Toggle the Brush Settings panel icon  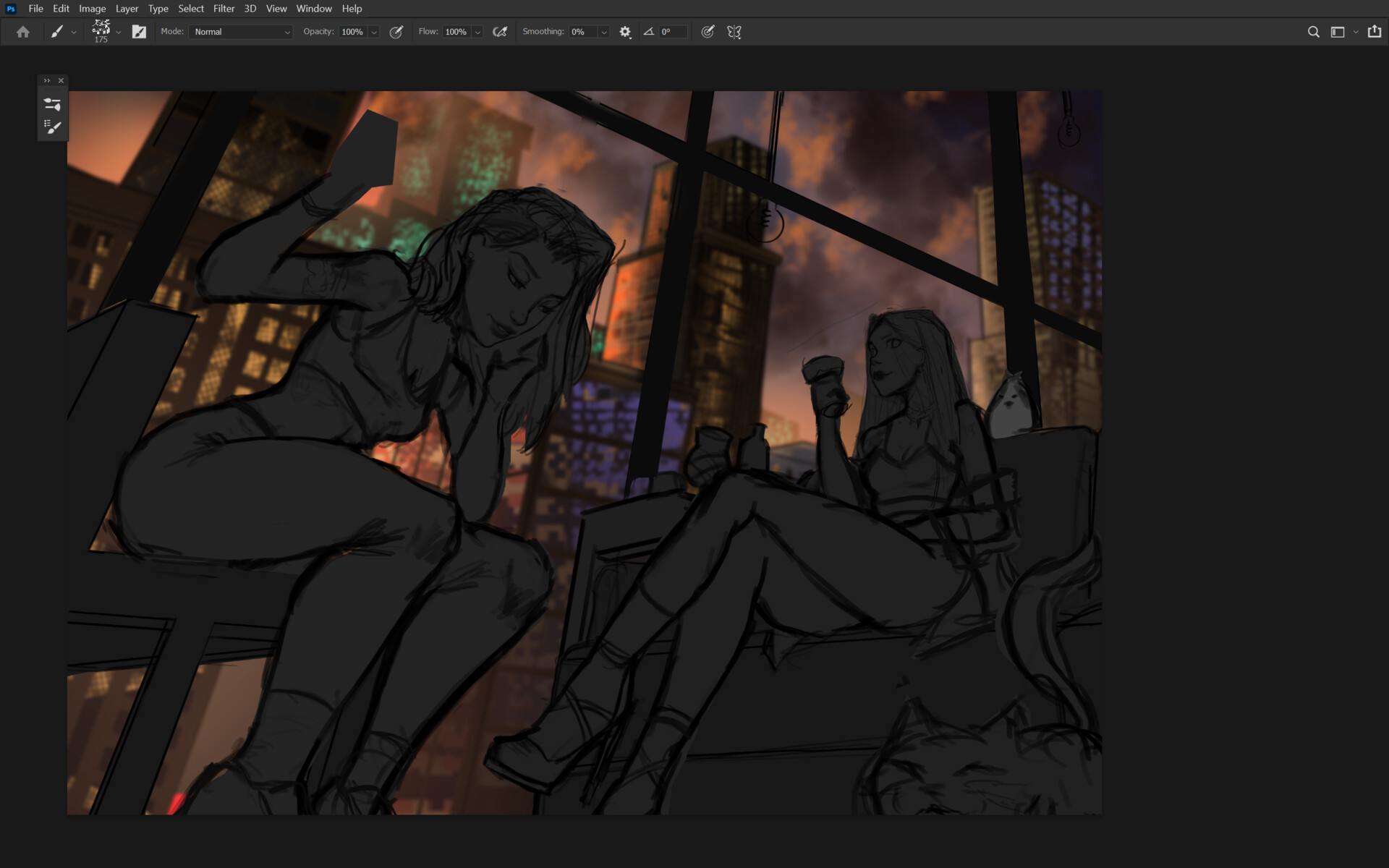(x=139, y=32)
